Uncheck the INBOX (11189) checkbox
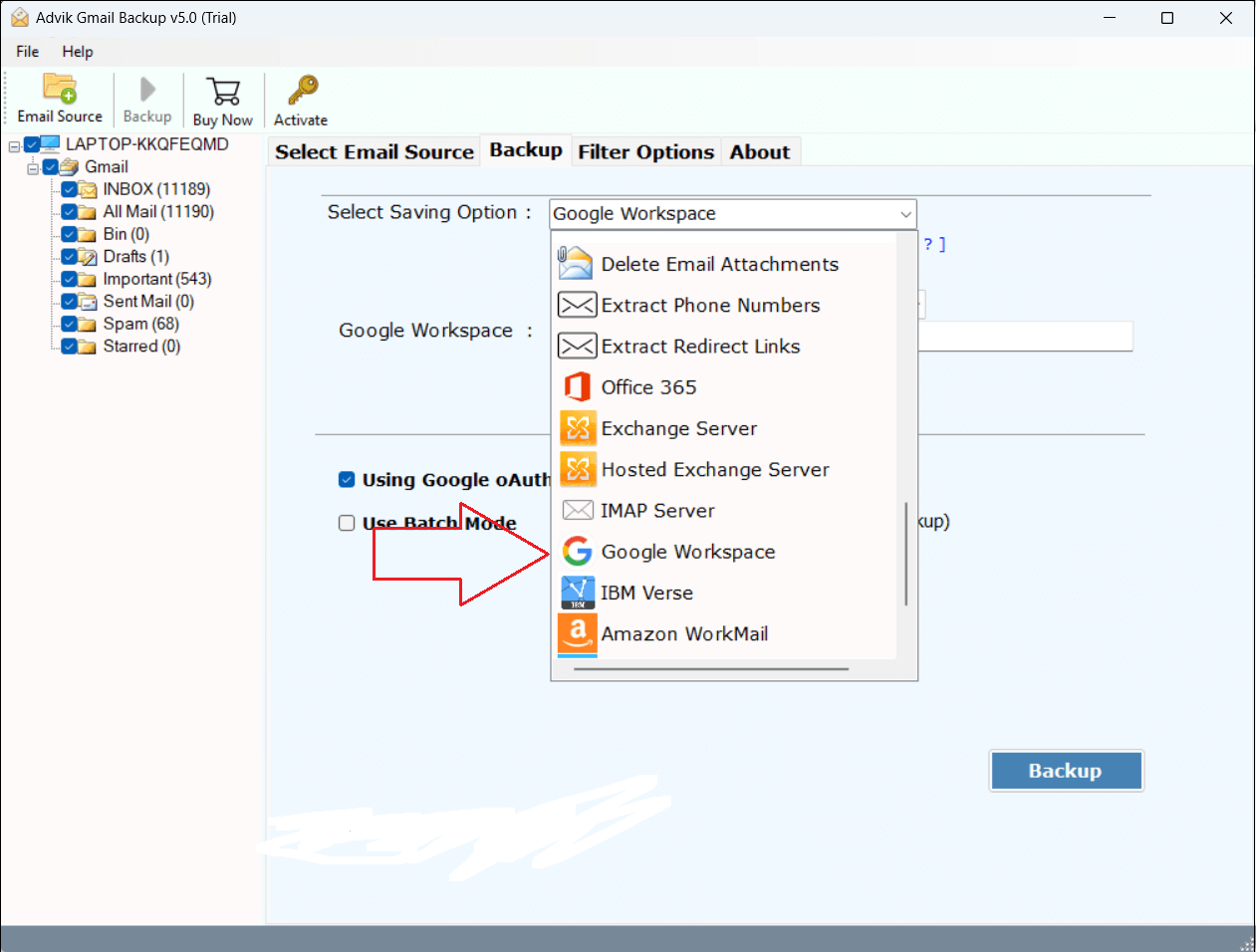Image resolution: width=1256 pixels, height=952 pixels. coord(69,189)
